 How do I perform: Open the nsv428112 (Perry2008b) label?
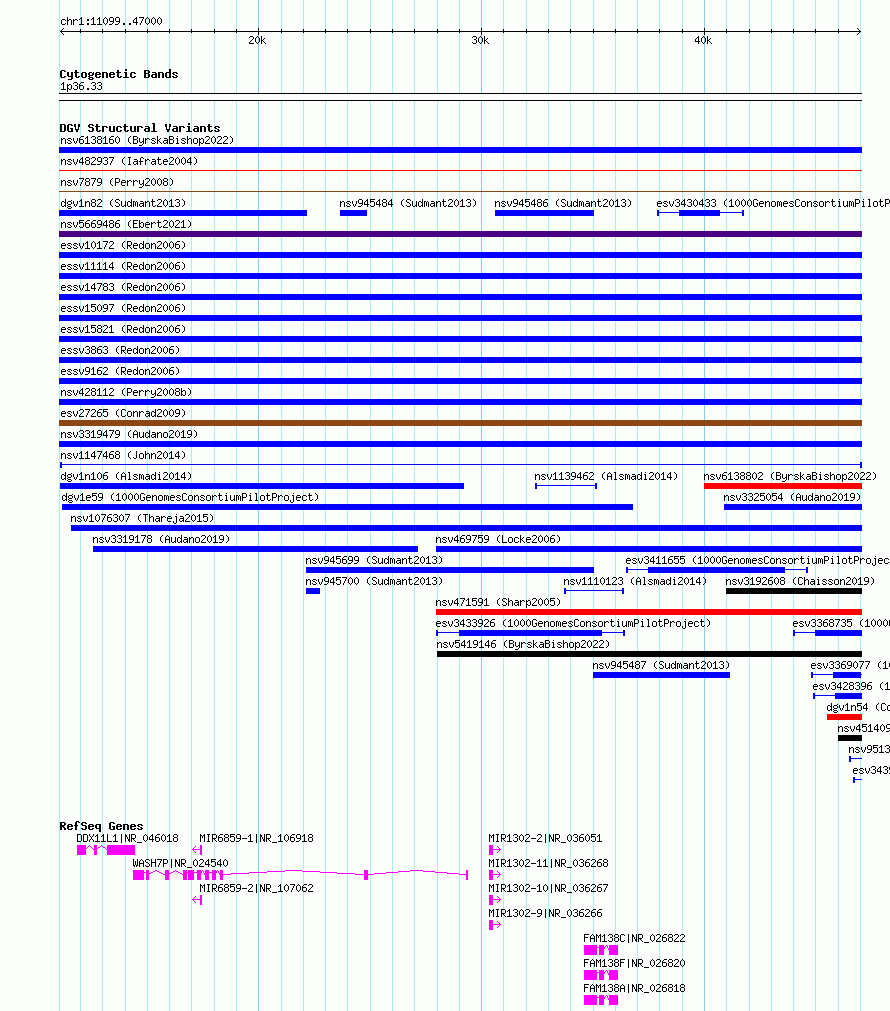pos(126,392)
